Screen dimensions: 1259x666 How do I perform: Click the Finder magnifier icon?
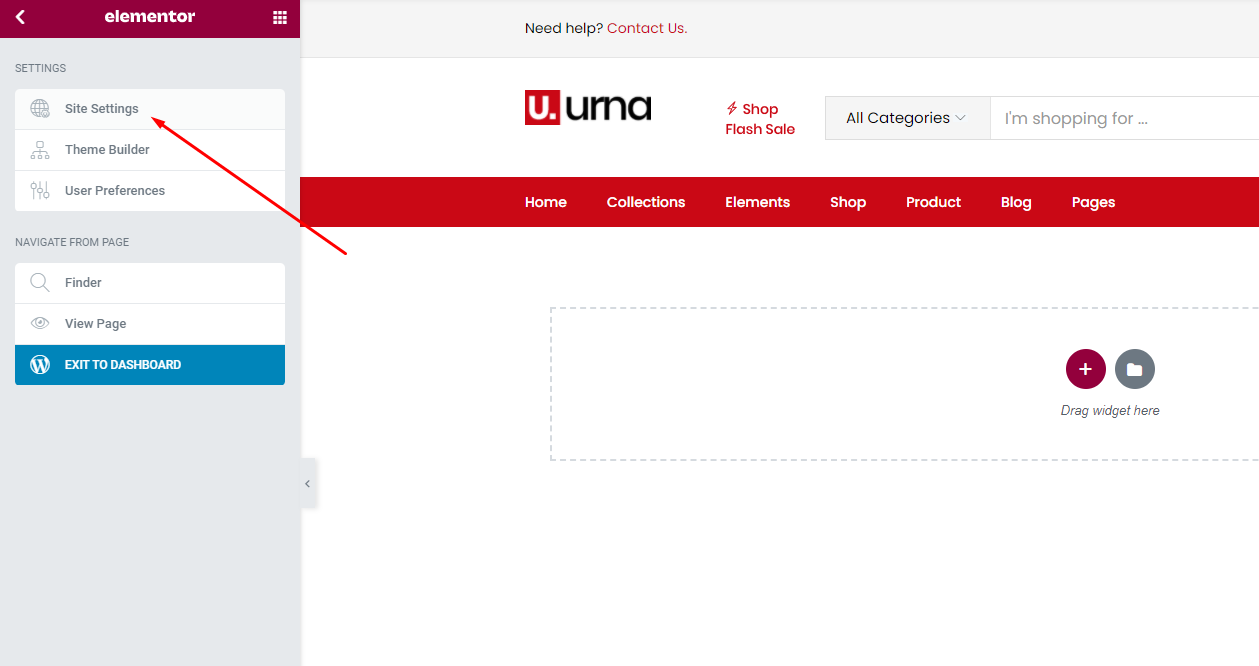click(40, 283)
